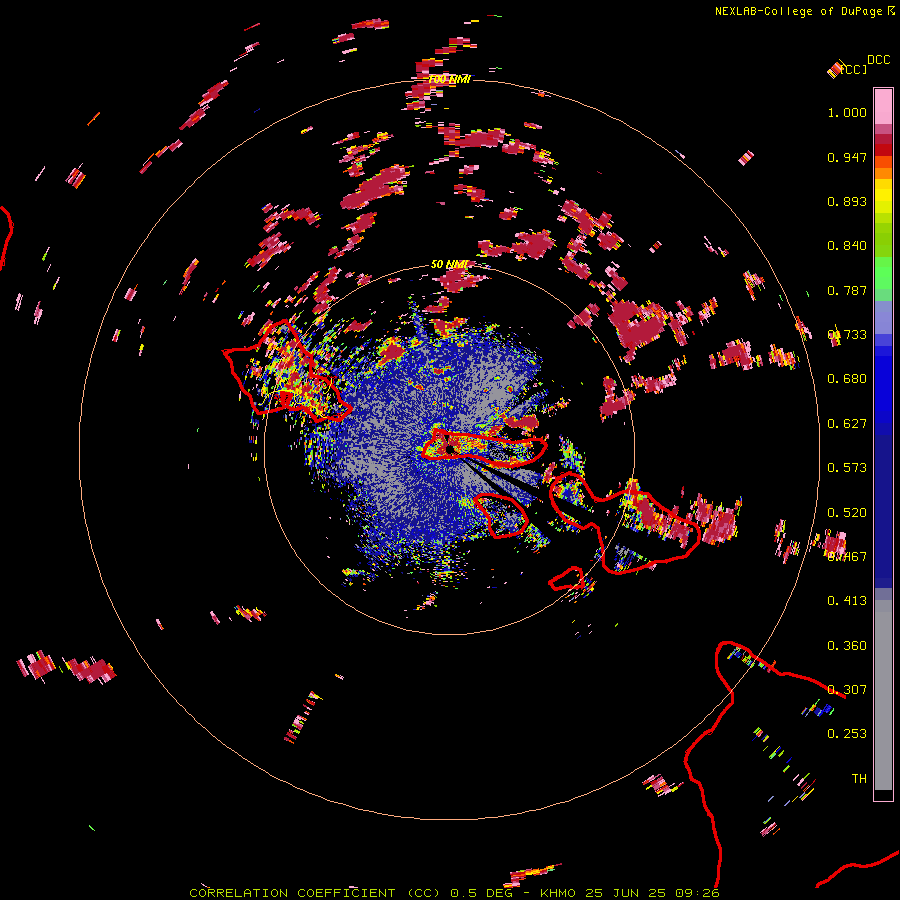
Task: Click the radar site at ring center
Action: point(450,449)
